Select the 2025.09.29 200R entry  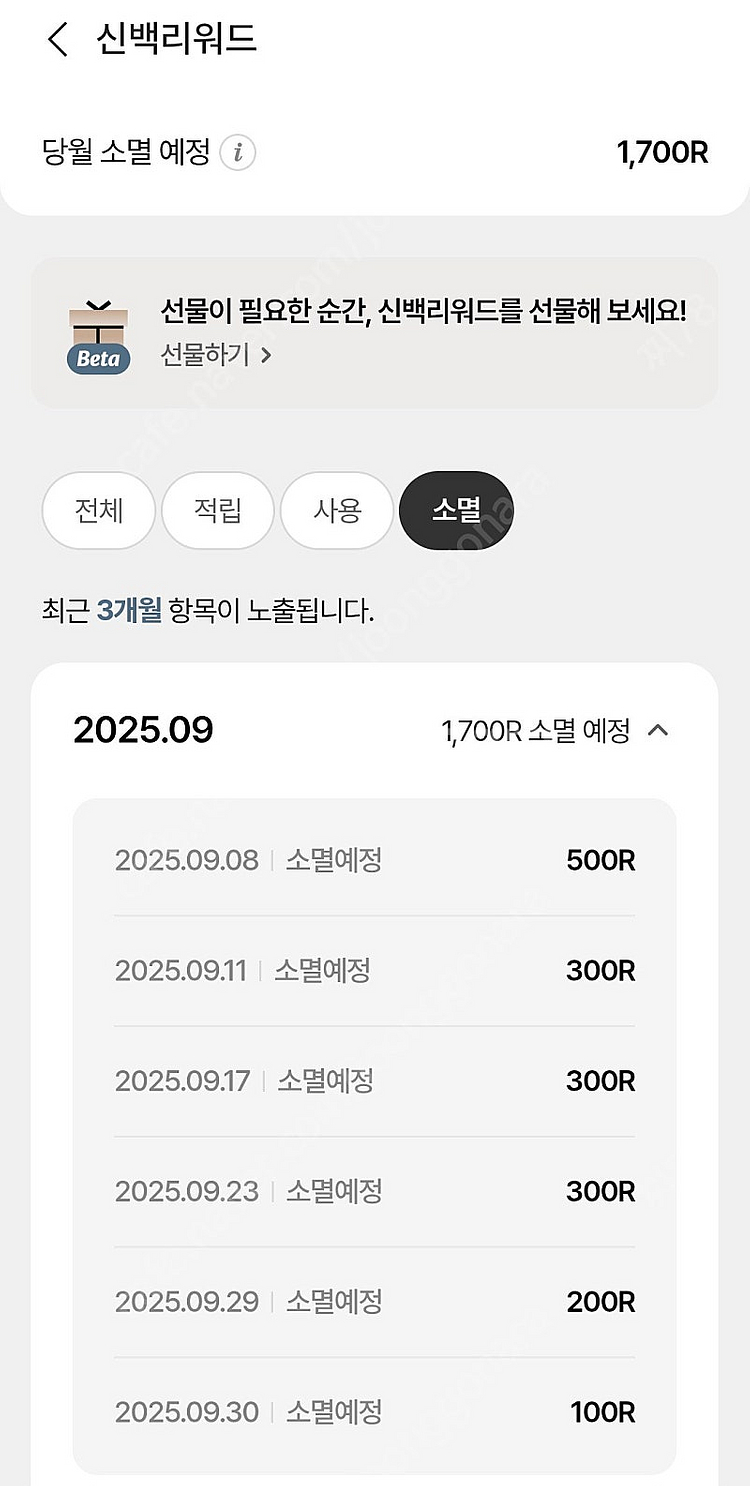(374, 1302)
